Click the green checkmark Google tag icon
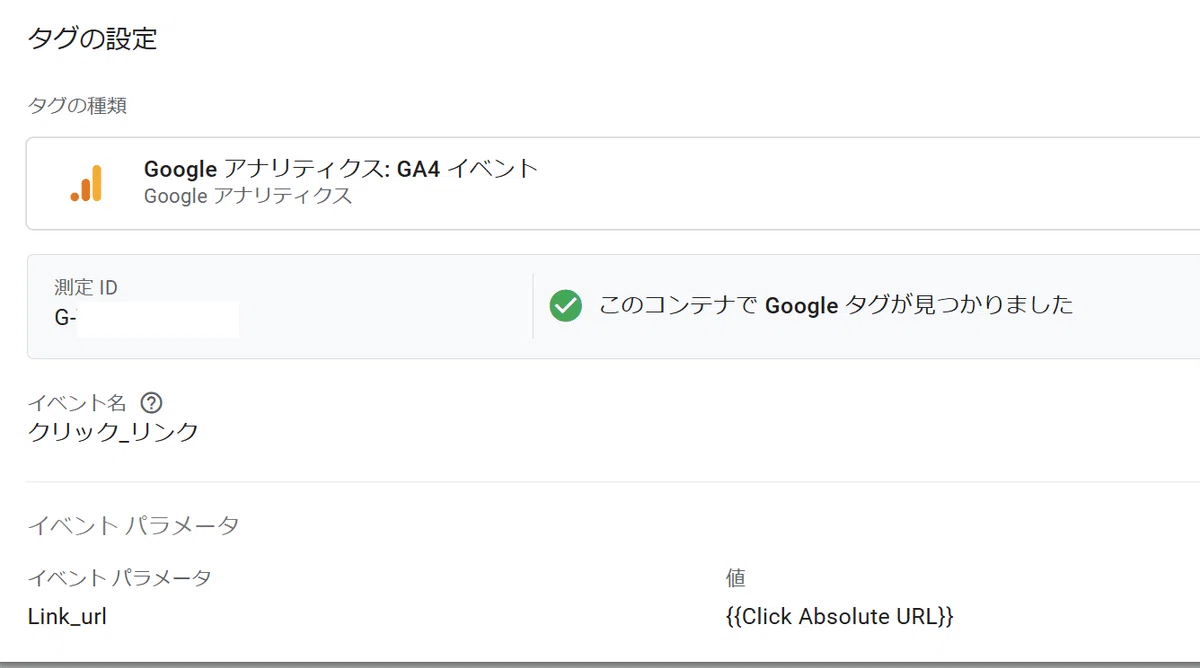1200x668 pixels. (566, 305)
